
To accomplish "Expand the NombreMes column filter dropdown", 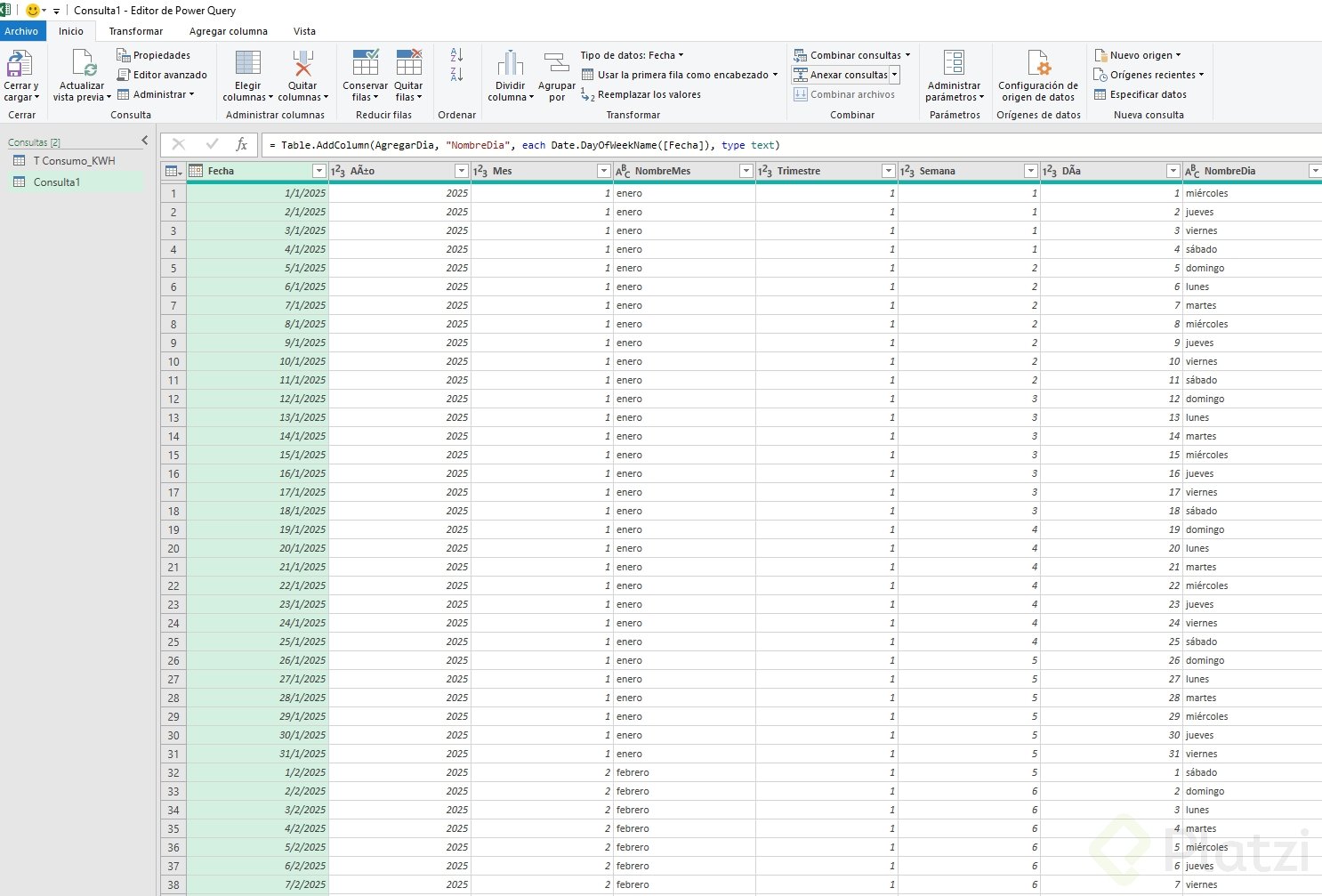I will [x=746, y=171].
